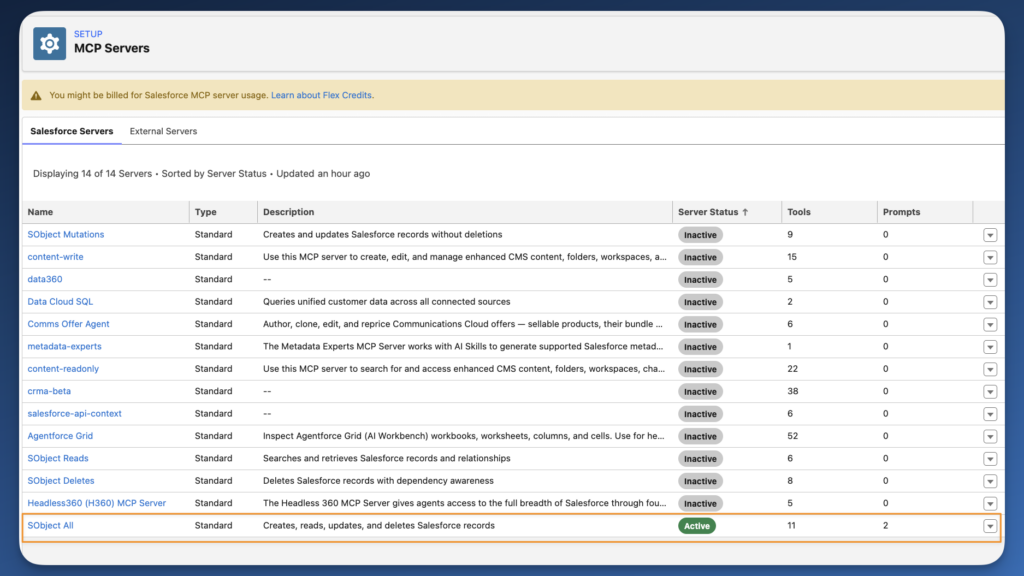Show actions menu for Agentforce Grid row
This screenshot has height=576, width=1024.
(x=990, y=436)
